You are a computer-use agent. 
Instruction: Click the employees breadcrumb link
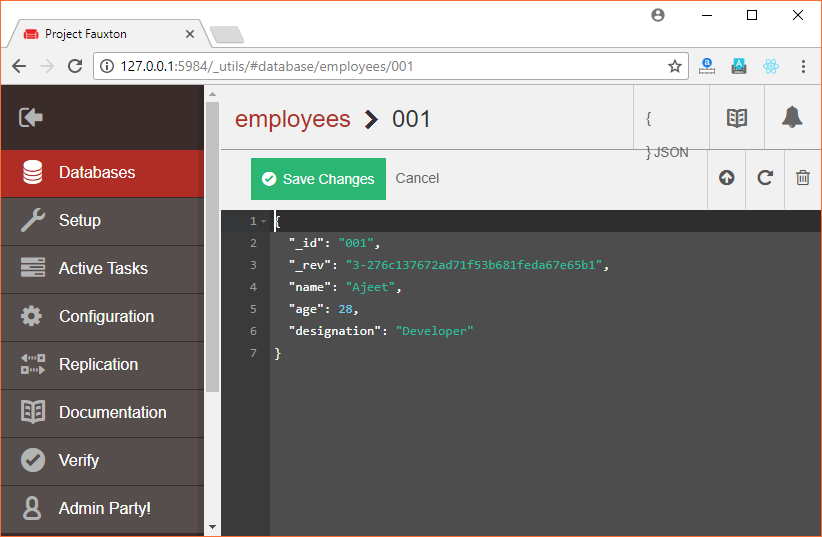tap(293, 119)
